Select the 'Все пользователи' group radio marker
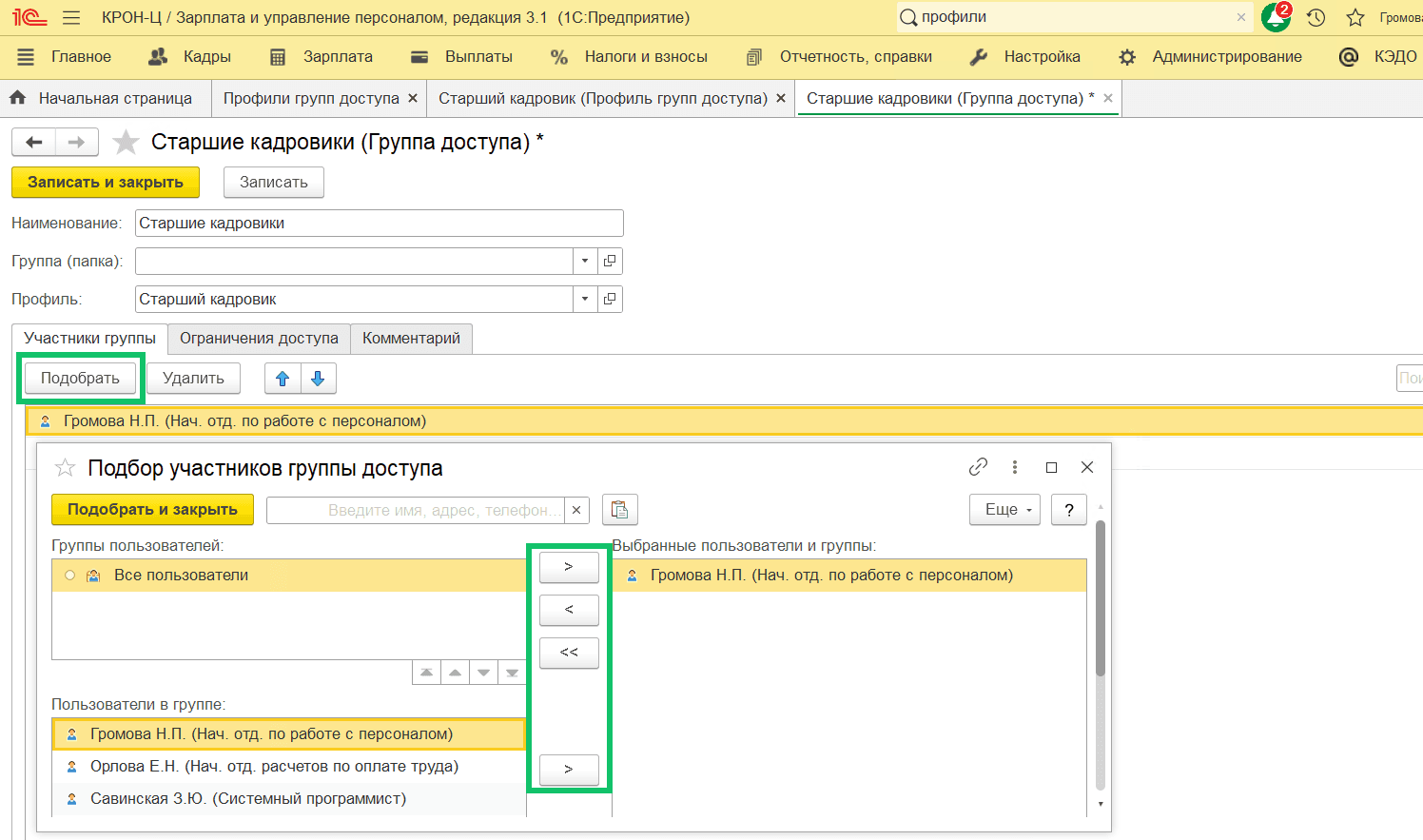 [x=69, y=576]
